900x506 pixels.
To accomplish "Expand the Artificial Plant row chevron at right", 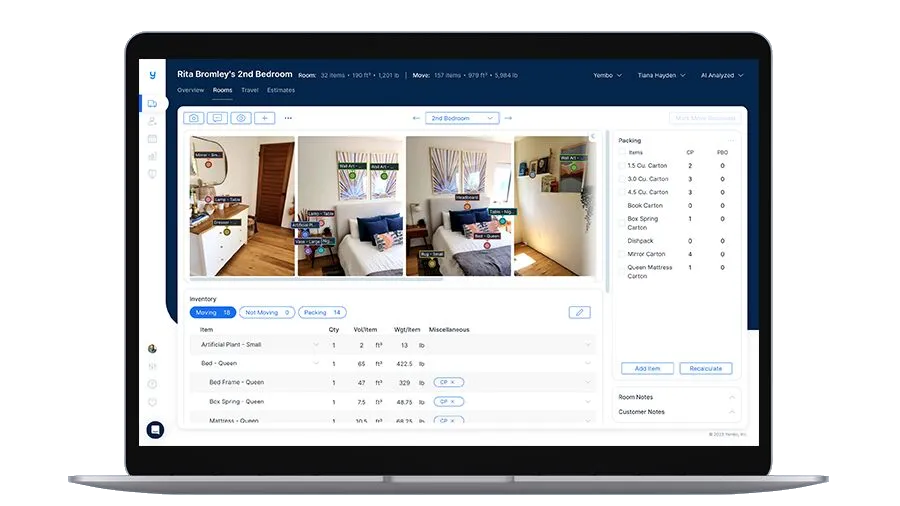I will coord(588,345).
